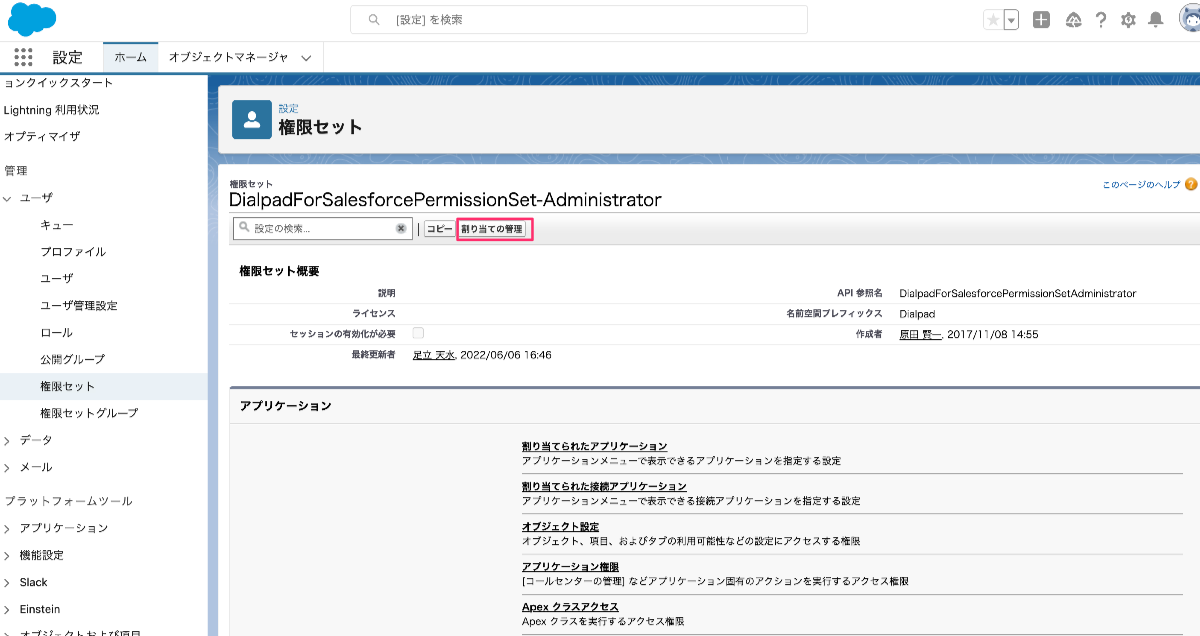The image size is (1200, 636).
Task: Open the このページのヘルプ link
Action: click(1141, 185)
